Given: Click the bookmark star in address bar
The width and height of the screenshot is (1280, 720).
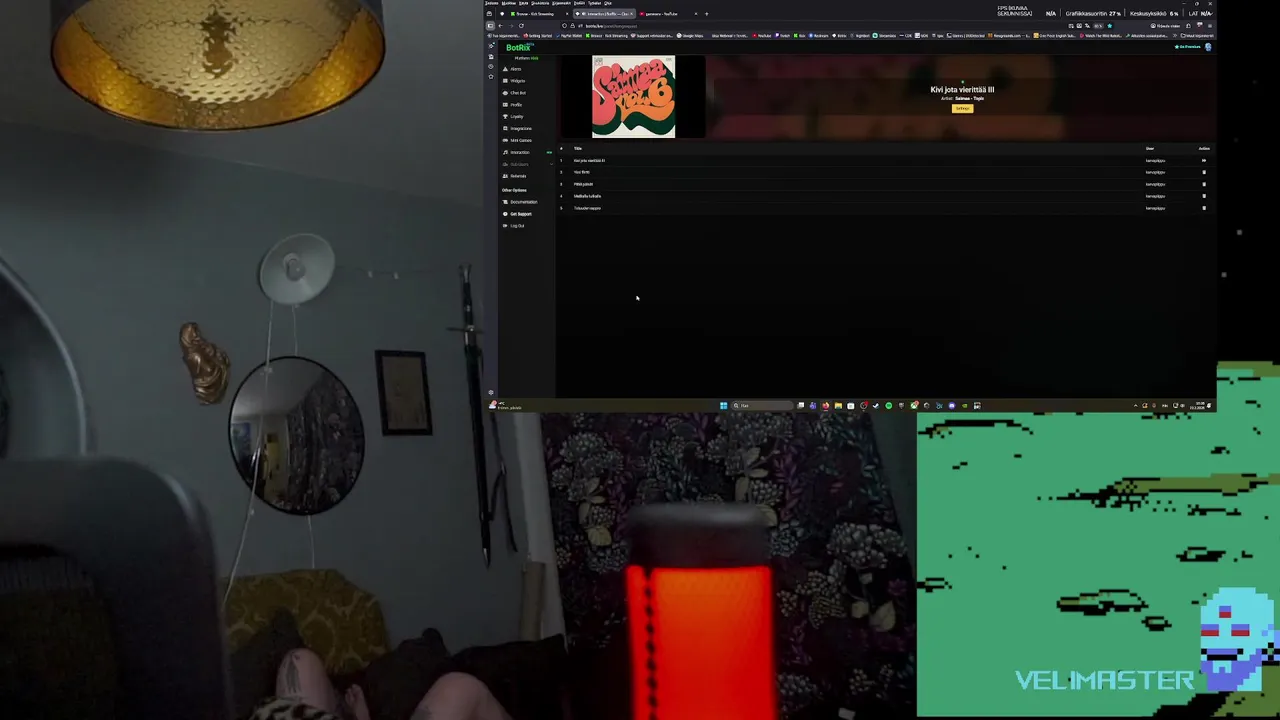Looking at the screenshot, I should coord(1110,26).
